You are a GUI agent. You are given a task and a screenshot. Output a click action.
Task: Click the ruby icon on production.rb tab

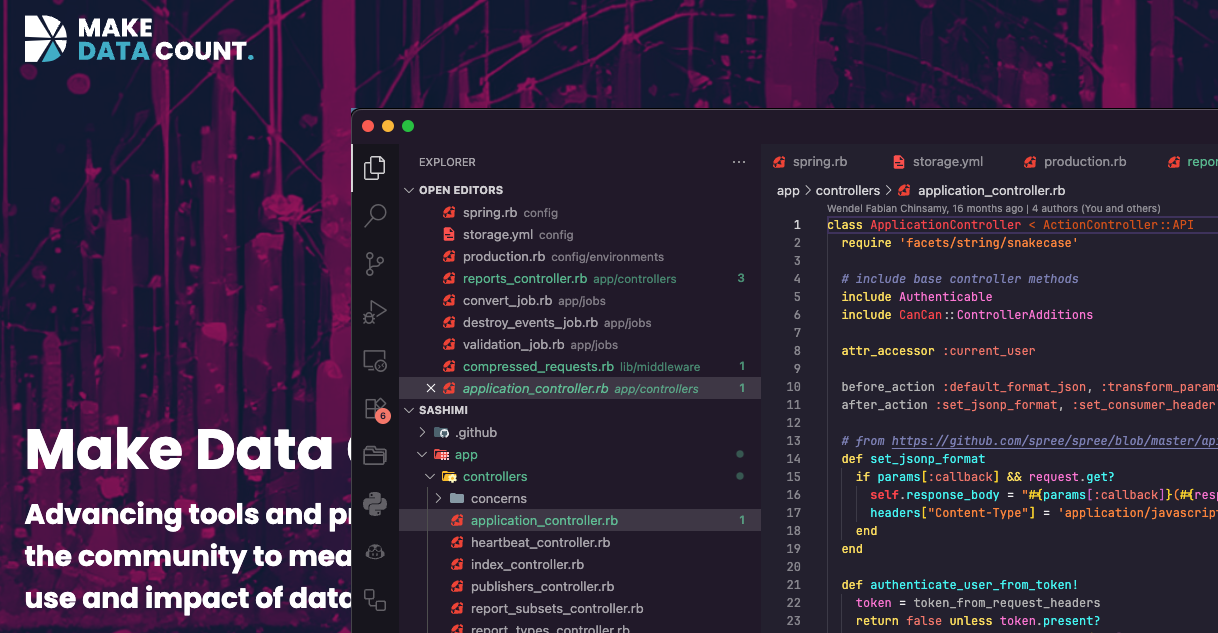(x=1030, y=162)
